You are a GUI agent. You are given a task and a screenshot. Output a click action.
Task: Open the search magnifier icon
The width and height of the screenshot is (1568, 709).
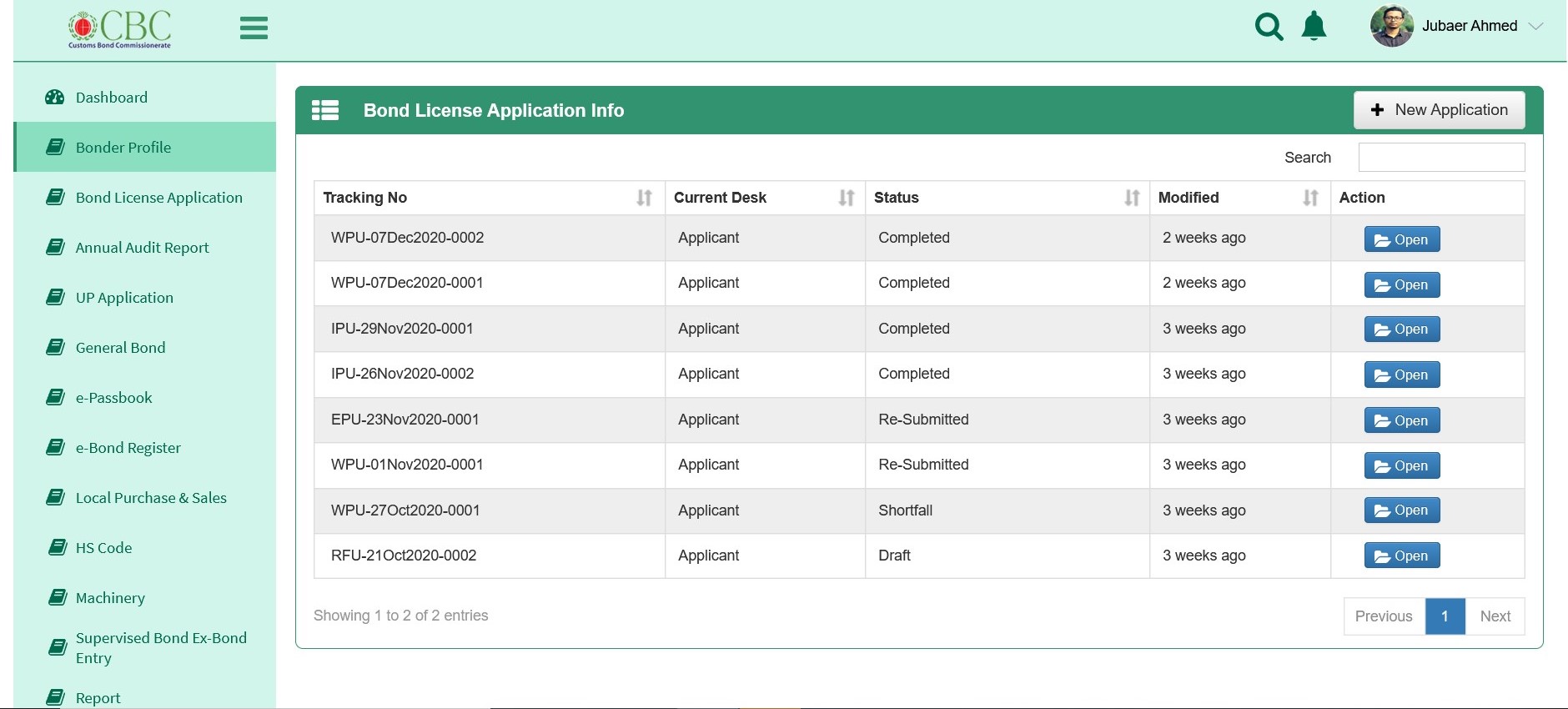pos(1269,27)
